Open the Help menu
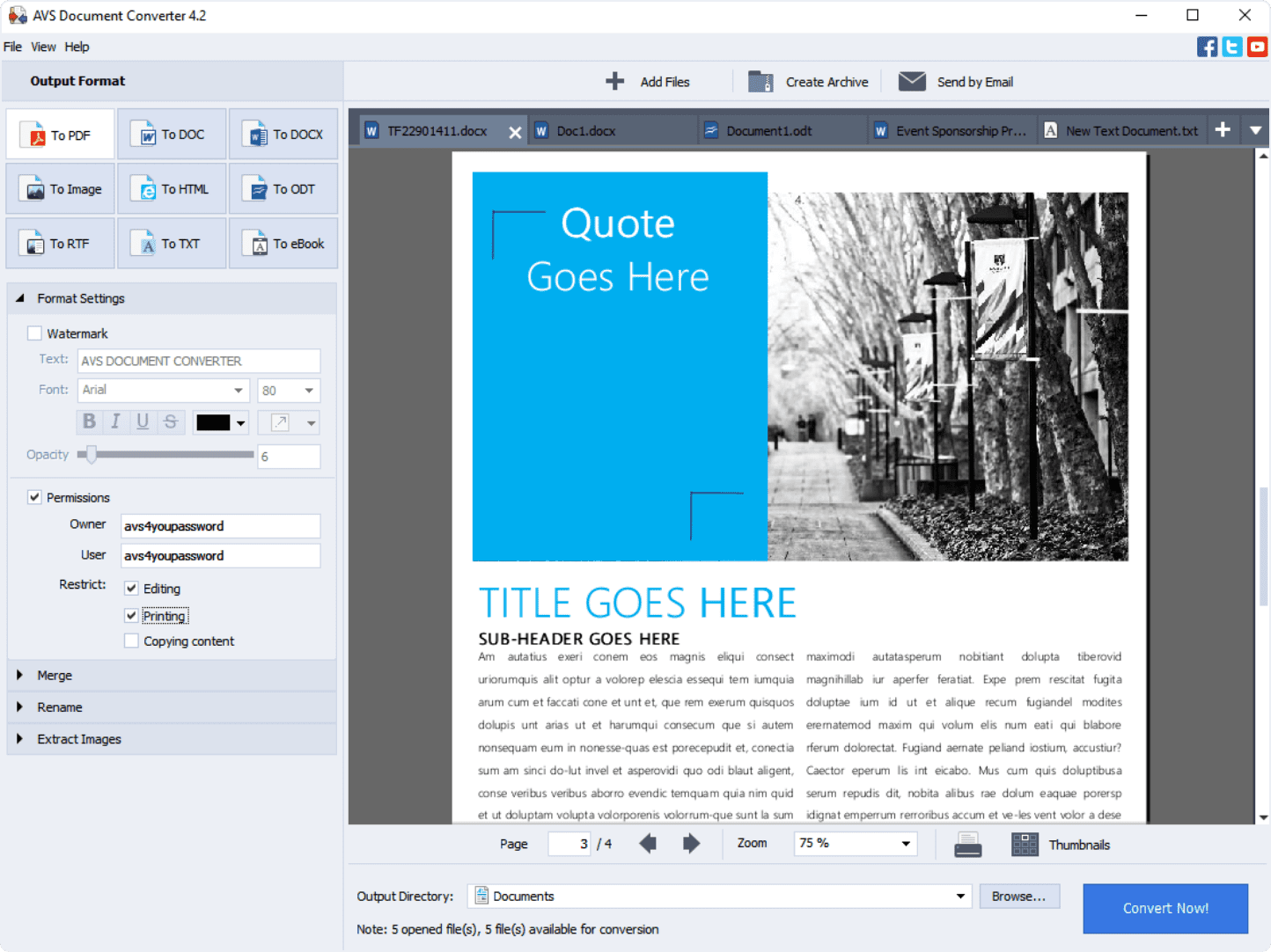Image resolution: width=1271 pixels, height=952 pixels. [77, 47]
